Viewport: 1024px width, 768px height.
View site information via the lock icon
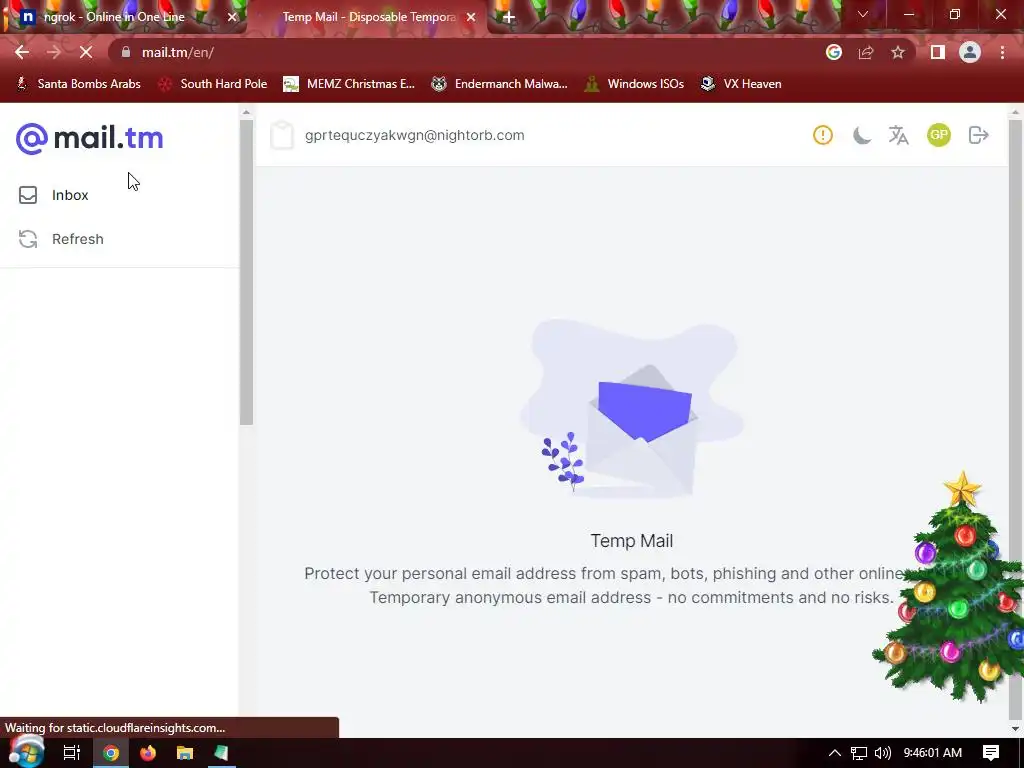pyautogui.click(x=125, y=52)
